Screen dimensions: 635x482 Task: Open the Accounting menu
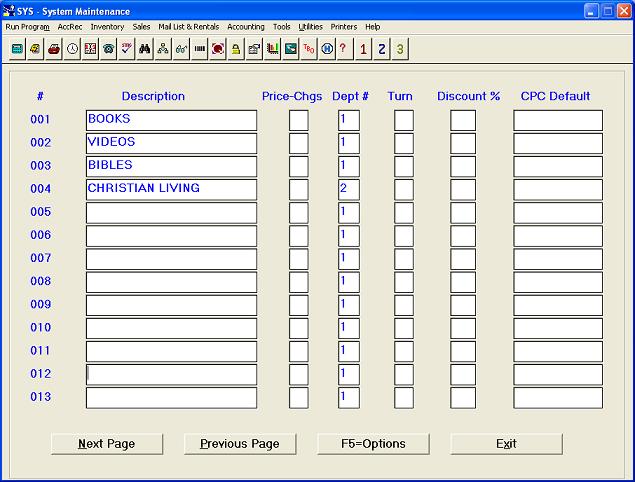246,27
